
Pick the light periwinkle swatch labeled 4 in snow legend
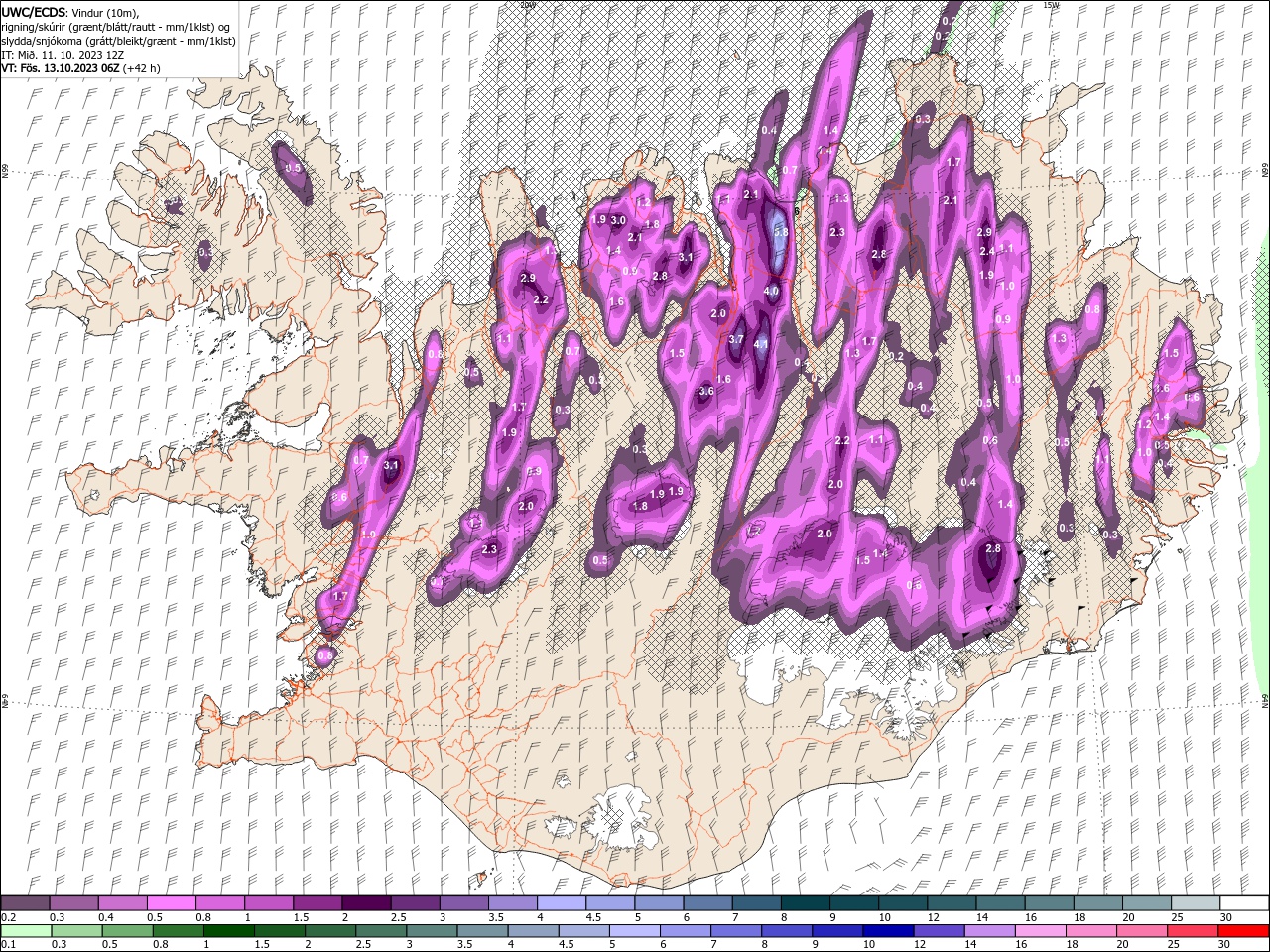point(560,903)
